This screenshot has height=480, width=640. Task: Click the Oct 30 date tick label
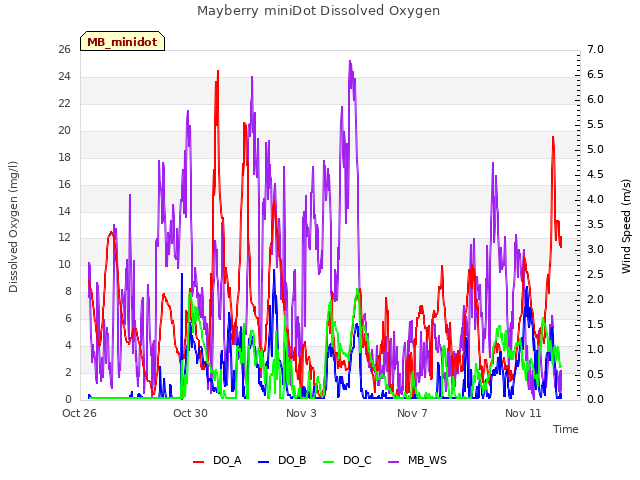tap(190, 413)
